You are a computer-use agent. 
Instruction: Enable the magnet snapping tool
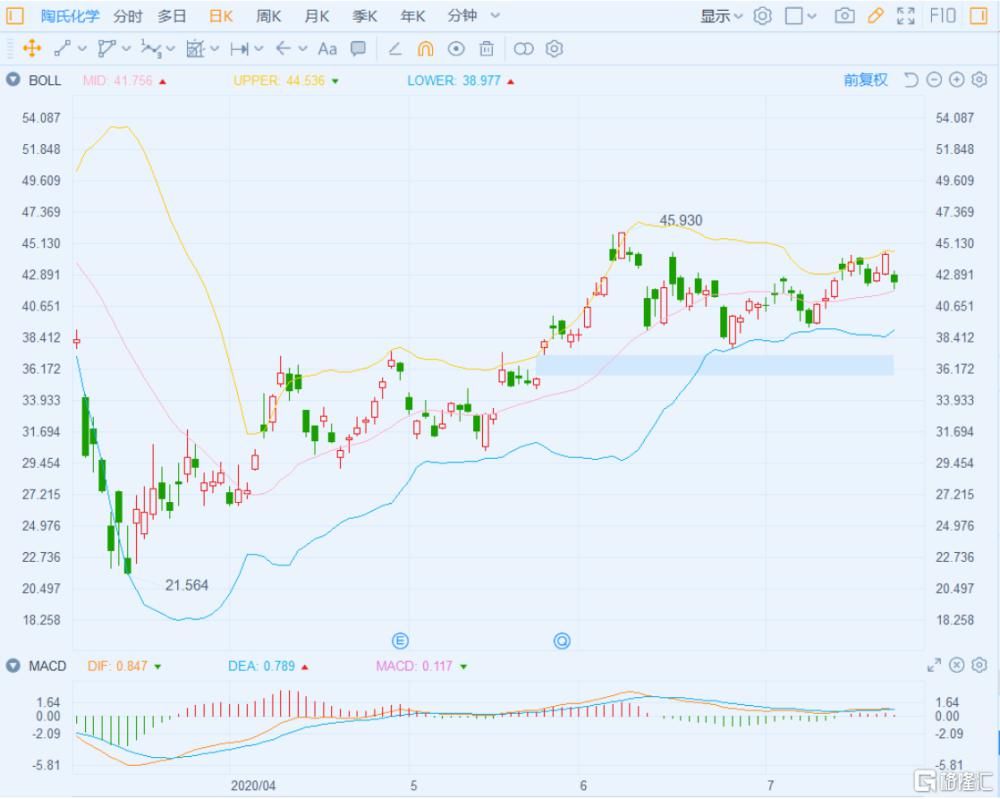[425, 49]
